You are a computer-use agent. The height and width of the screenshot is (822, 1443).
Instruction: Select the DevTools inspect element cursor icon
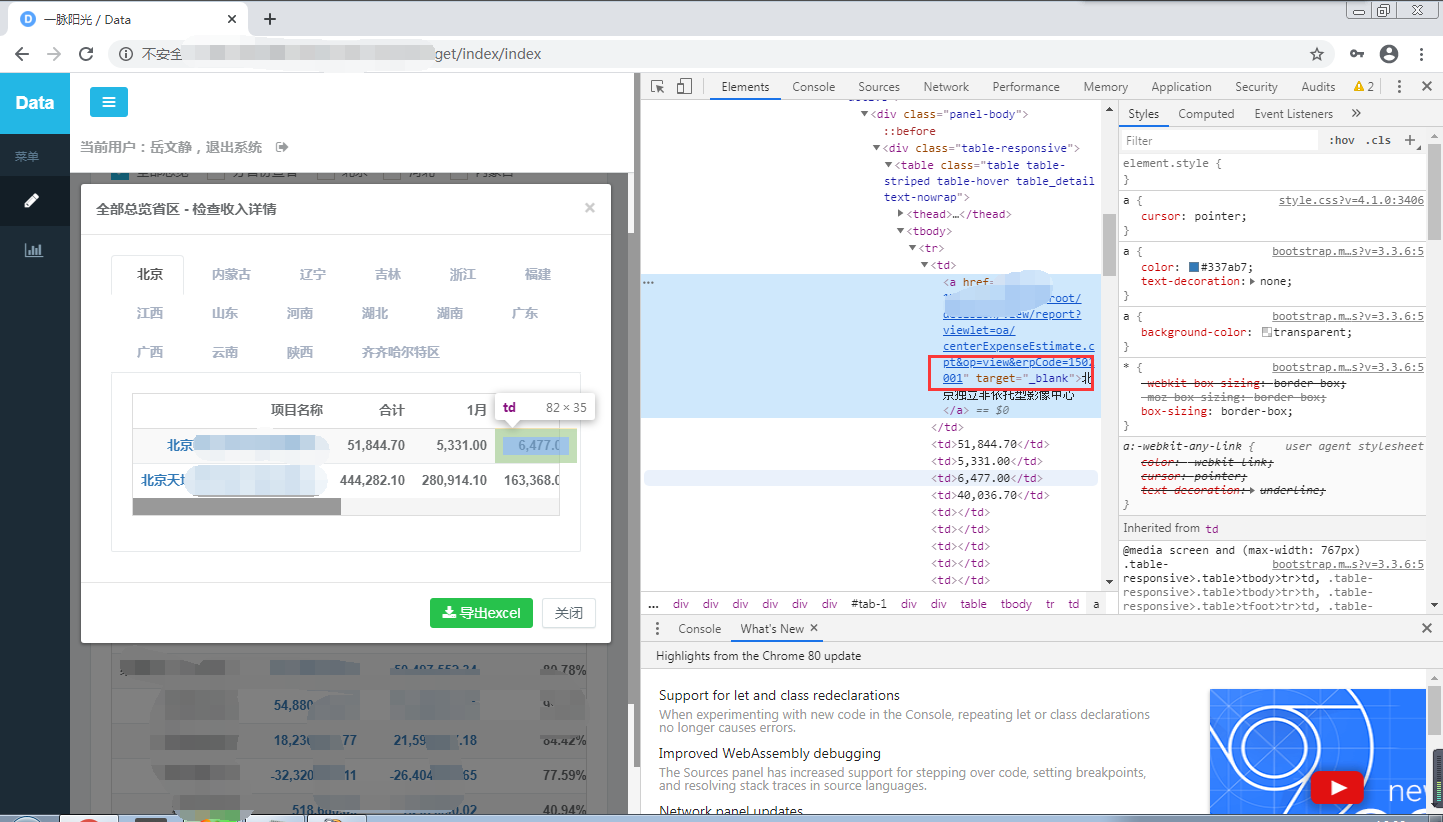click(658, 87)
